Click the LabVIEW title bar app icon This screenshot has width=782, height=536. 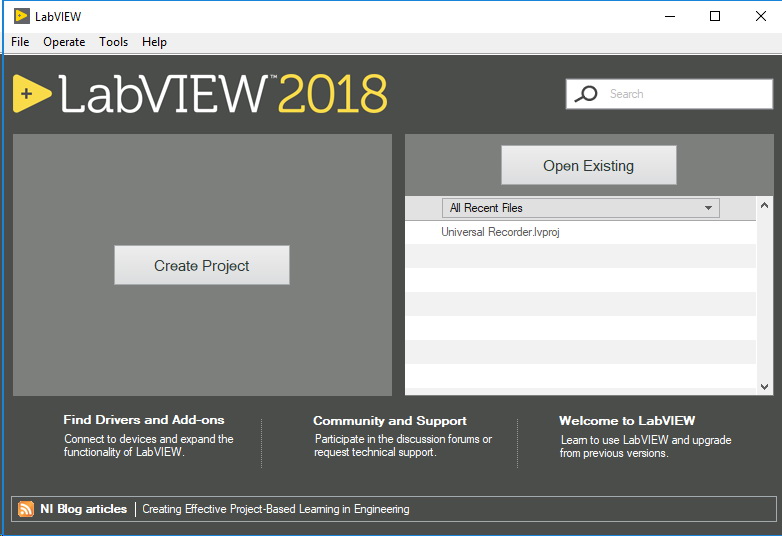[x=21, y=16]
